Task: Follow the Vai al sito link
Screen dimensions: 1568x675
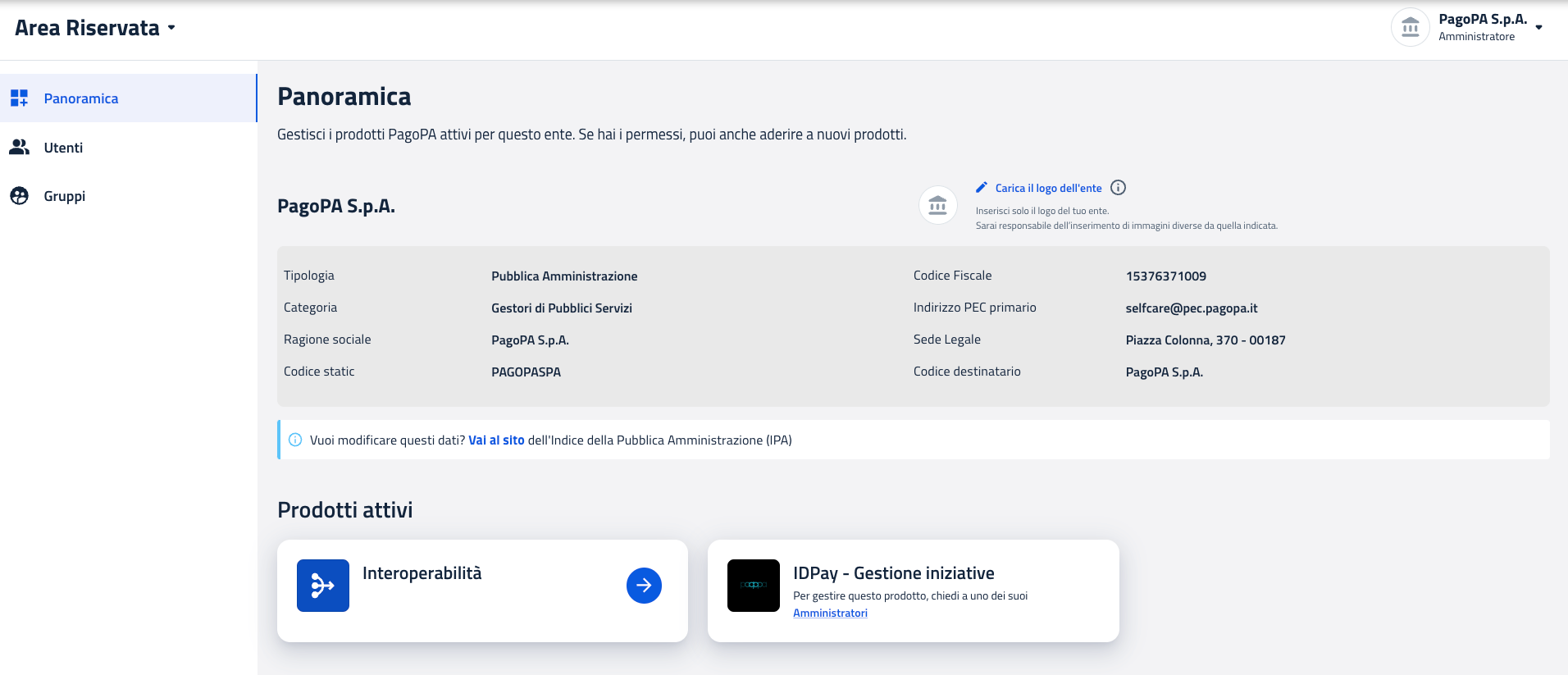Action: [496, 440]
